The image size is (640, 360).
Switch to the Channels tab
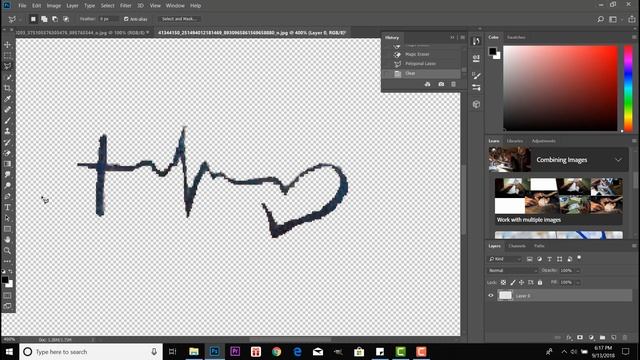click(x=517, y=246)
